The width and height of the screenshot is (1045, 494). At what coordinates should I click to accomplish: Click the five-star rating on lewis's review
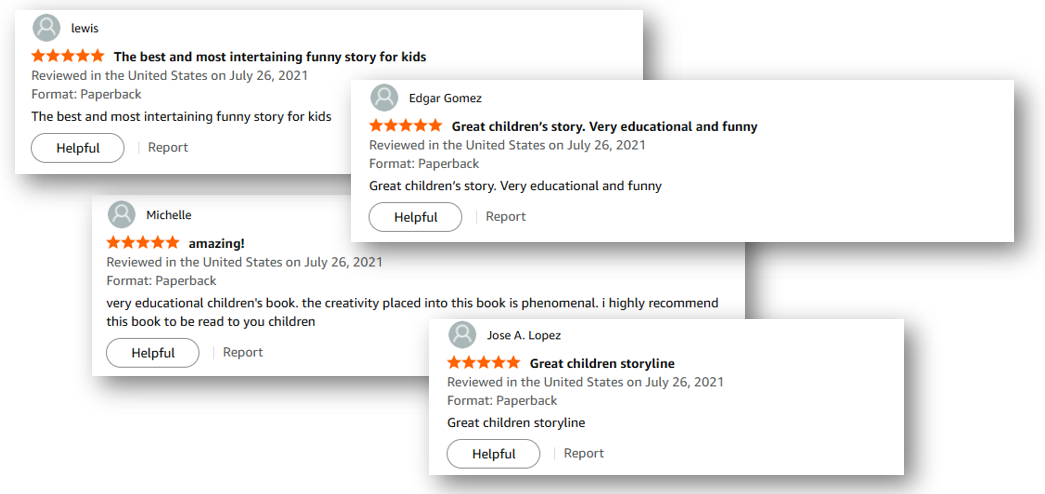[68, 56]
